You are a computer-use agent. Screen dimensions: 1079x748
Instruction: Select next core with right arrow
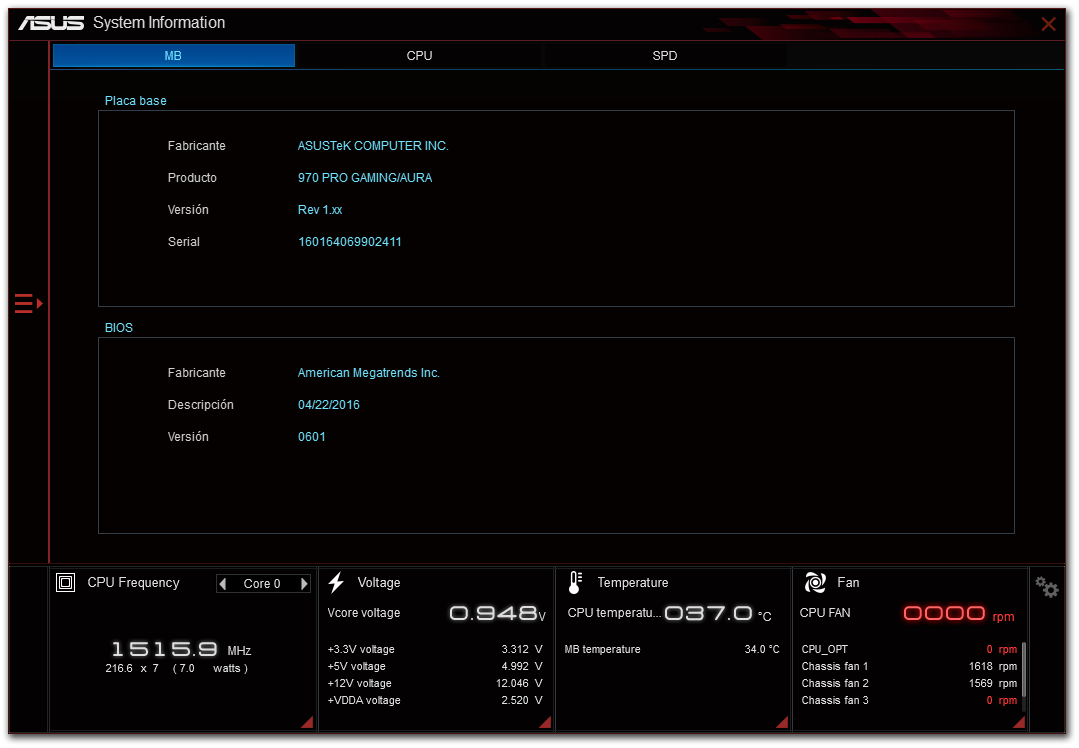click(304, 584)
